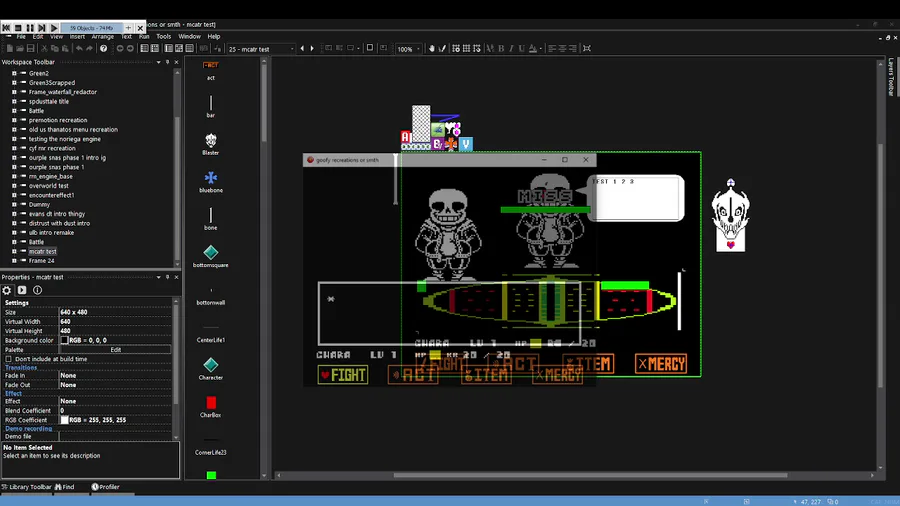900x506 pixels.
Task: Switch to the Profiler tab
Action: (106, 487)
